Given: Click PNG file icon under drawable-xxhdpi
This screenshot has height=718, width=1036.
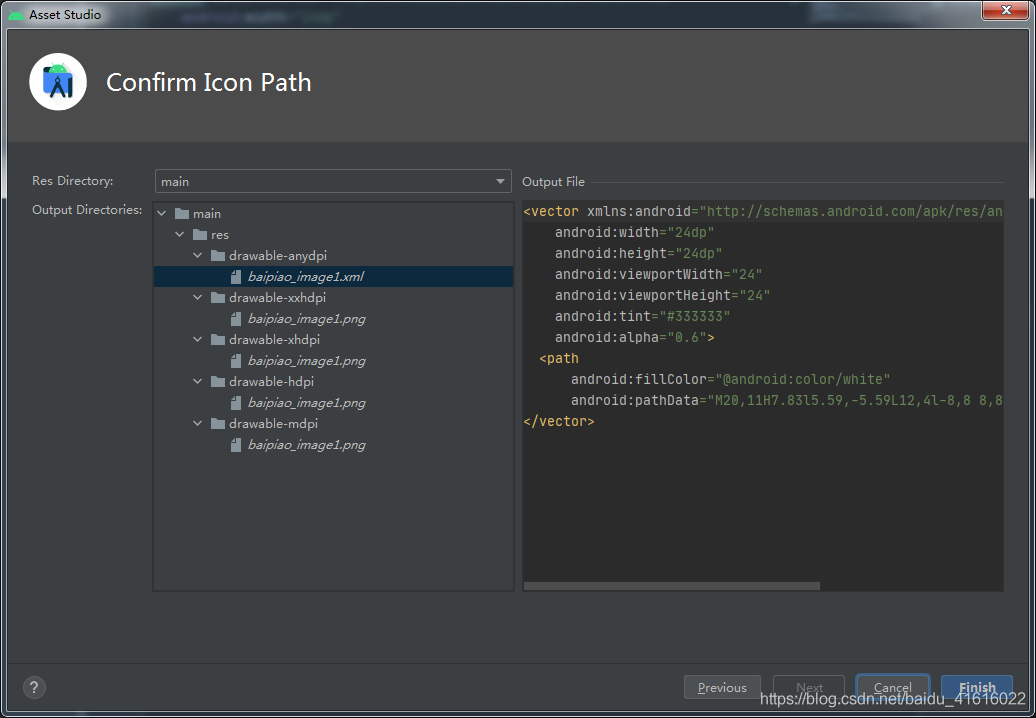Looking at the screenshot, I should tap(236, 319).
